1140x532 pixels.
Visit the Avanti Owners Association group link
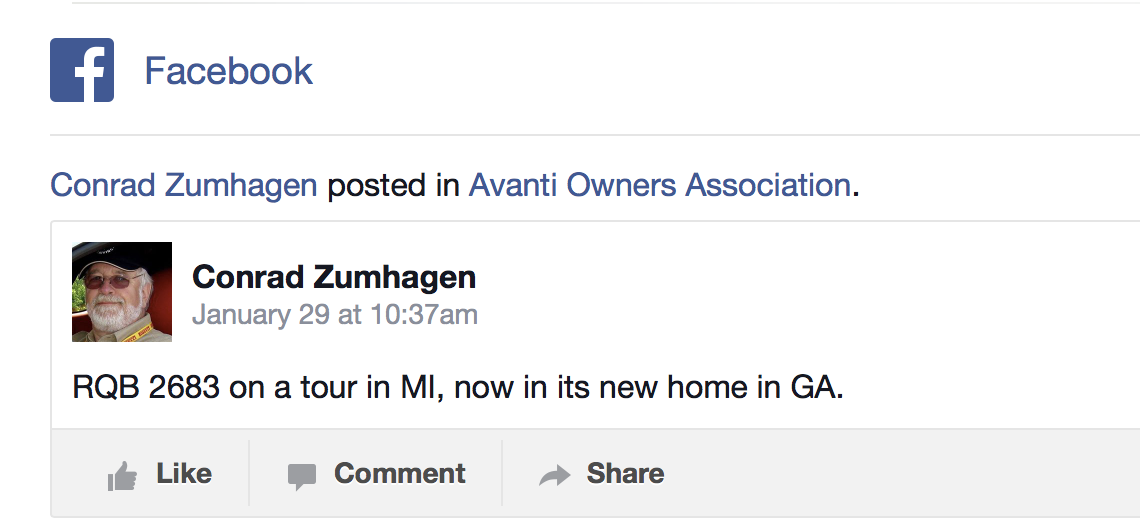pos(659,185)
